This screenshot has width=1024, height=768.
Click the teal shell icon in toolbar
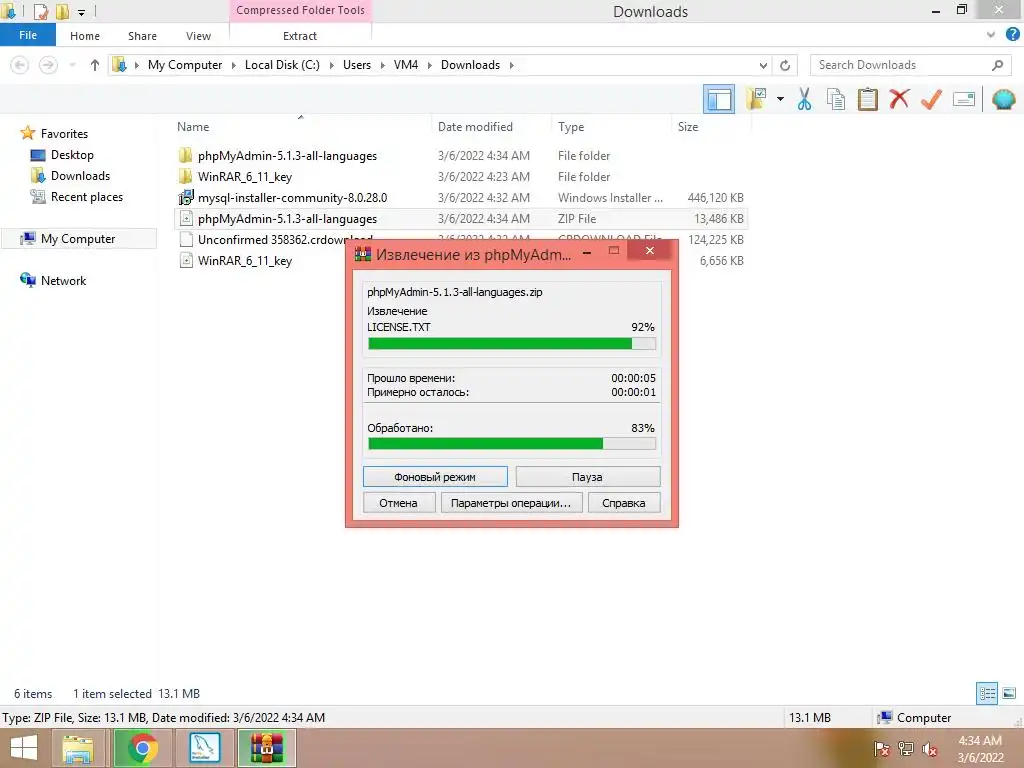(1003, 99)
